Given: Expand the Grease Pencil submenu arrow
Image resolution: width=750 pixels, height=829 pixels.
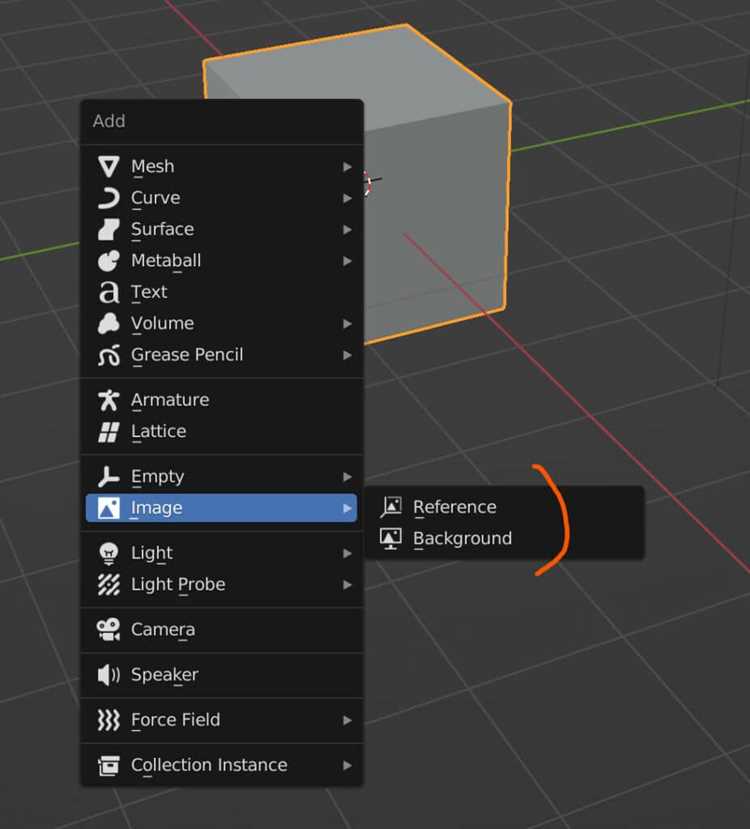Looking at the screenshot, I should click(x=347, y=355).
